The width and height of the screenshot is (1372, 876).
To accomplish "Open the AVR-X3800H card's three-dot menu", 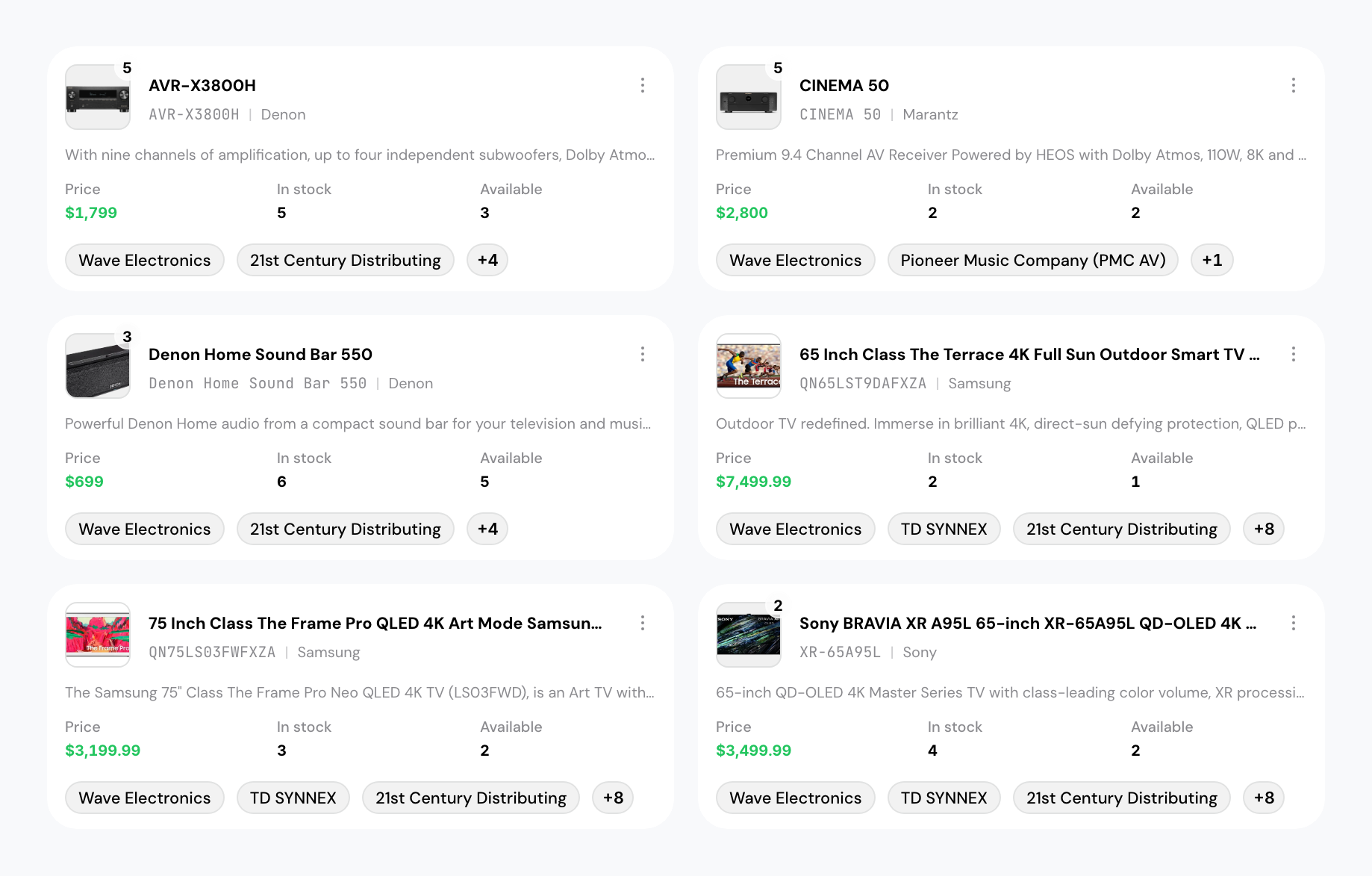I will (642, 85).
